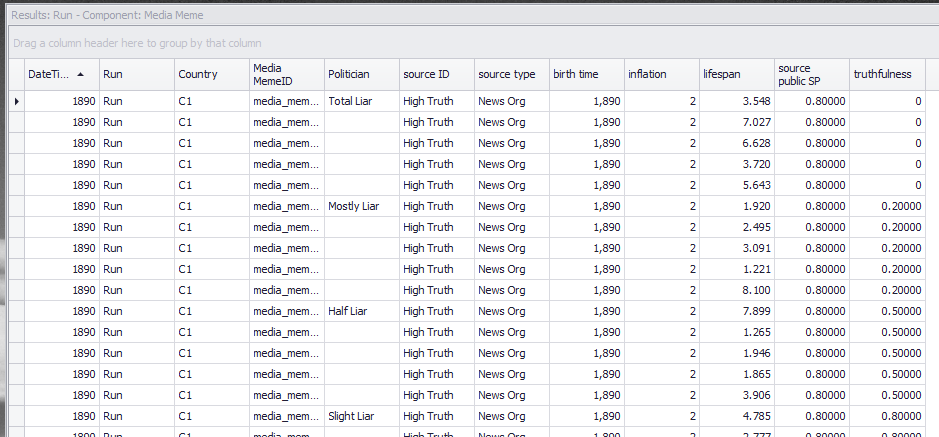
Task: Click the Country column header
Action: (x=212, y=74)
